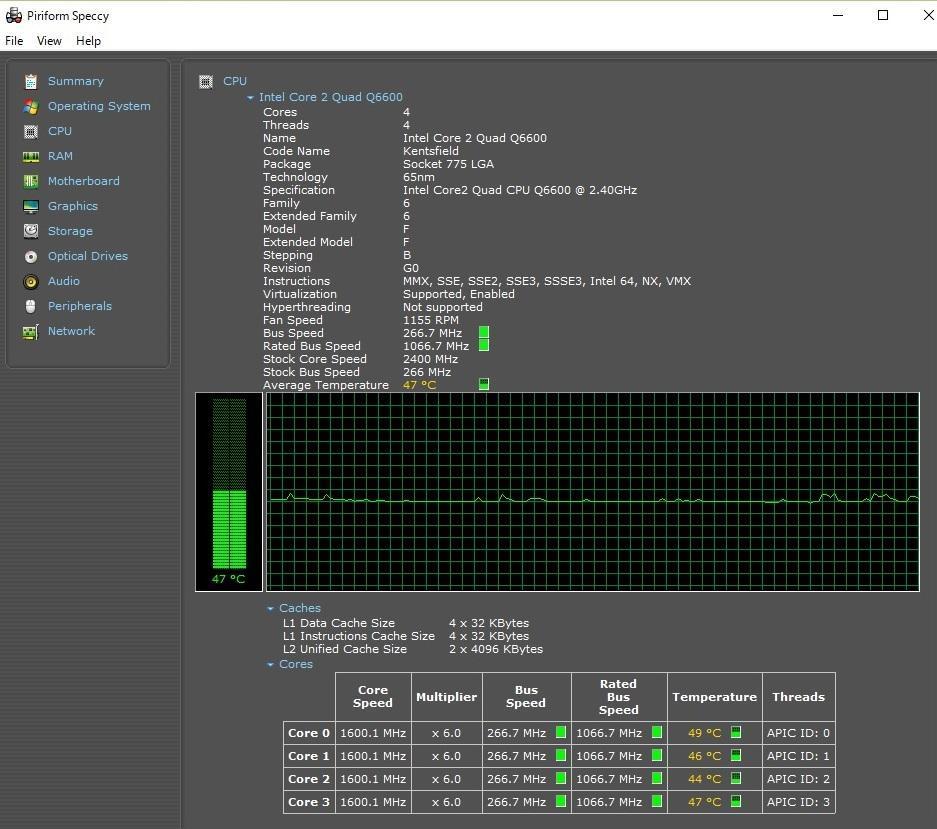Viewport: 937px width, 829px height.
Task: Click Core 0 Bus Speed green indicator
Action: 561,732
